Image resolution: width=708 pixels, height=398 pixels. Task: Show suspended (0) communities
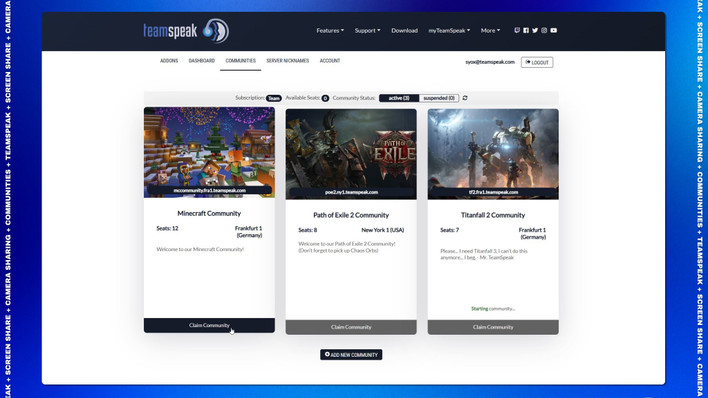[x=439, y=98]
